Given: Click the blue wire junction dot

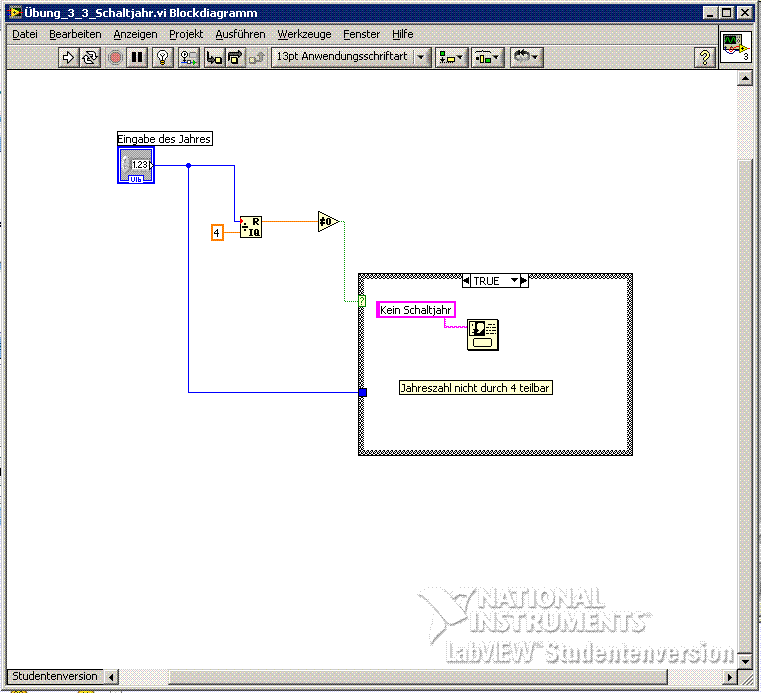Looking at the screenshot, I should (188, 165).
